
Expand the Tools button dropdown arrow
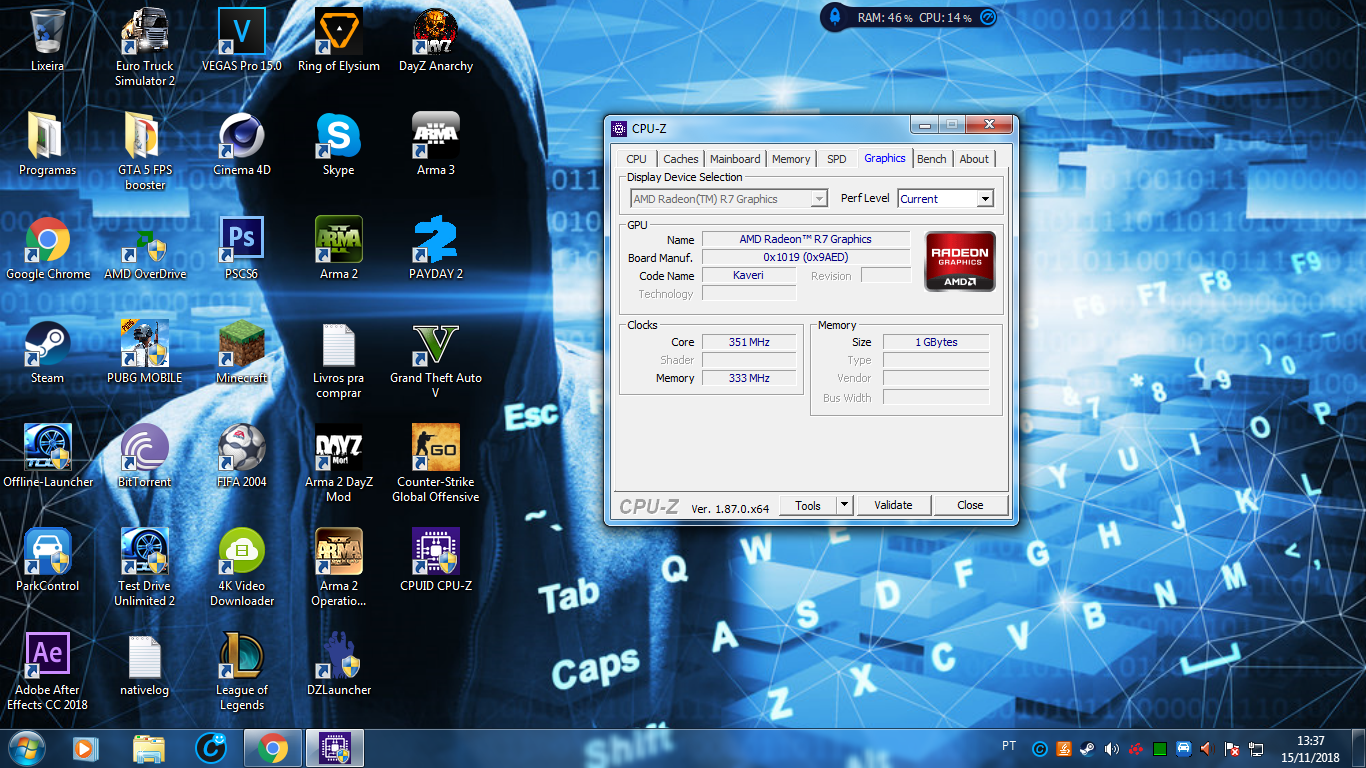[x=844, y=505]
